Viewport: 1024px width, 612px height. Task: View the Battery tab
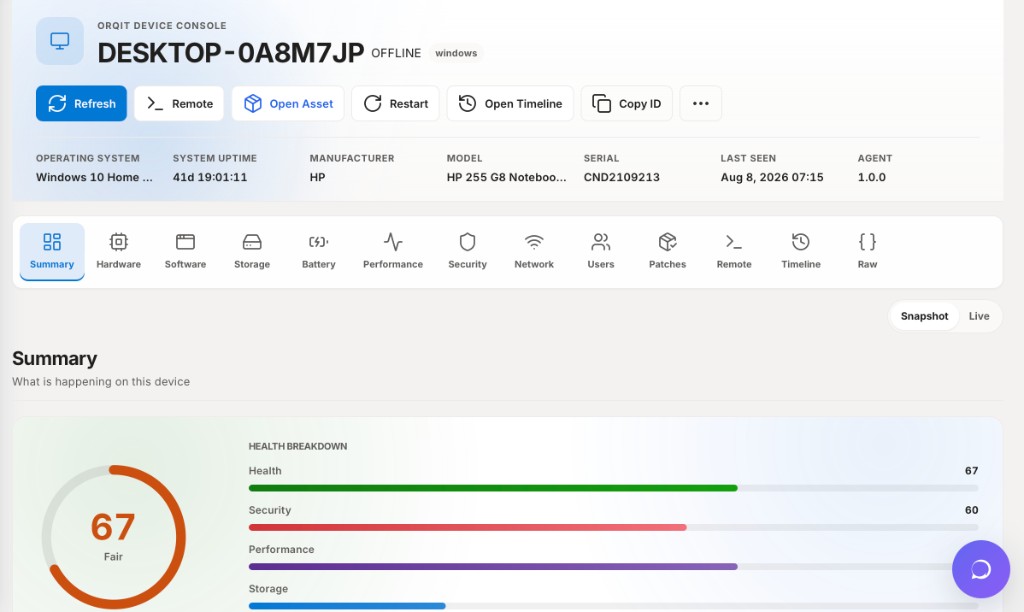(319, 251)
